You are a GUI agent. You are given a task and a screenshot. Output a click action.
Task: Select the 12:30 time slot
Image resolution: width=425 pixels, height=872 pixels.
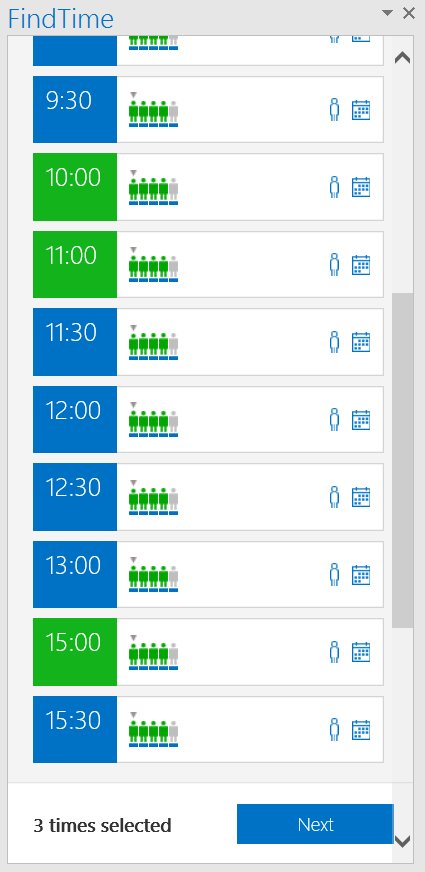75,497
